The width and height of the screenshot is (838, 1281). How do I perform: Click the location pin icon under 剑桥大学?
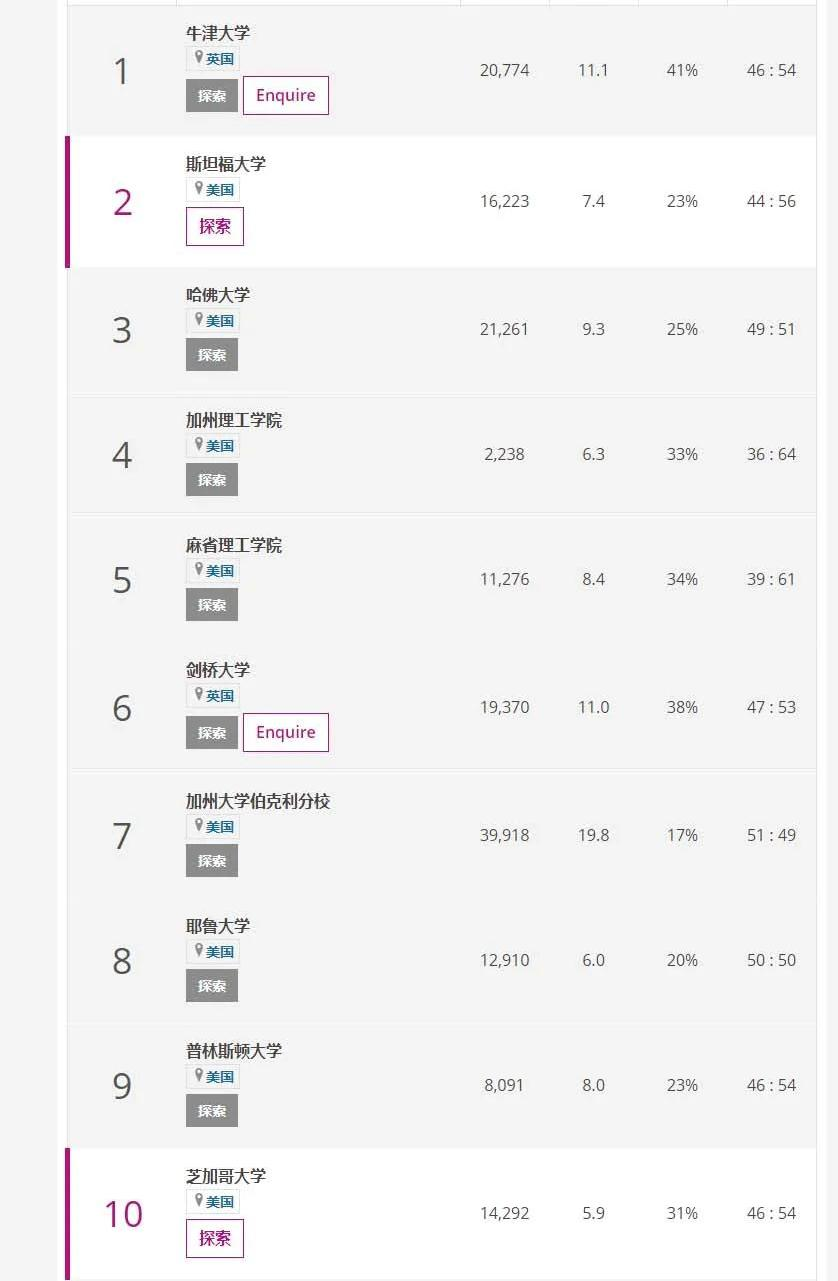(x=199, y=694)
